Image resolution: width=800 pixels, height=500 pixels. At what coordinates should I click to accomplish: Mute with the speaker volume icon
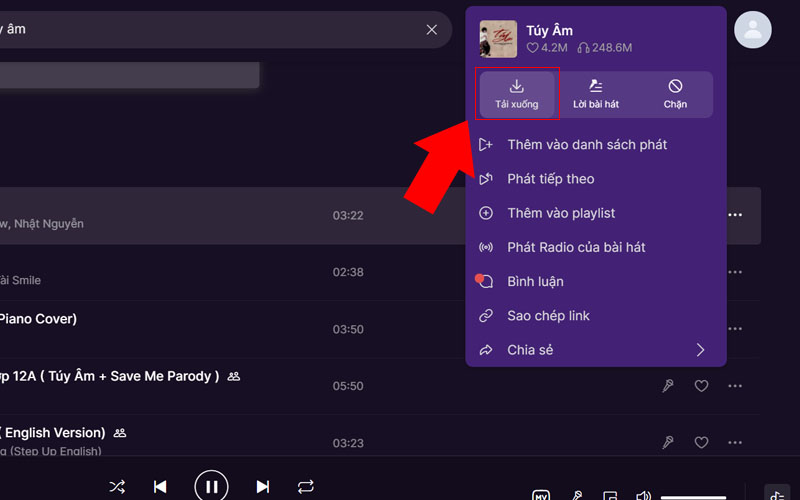(x=643, y=495)
